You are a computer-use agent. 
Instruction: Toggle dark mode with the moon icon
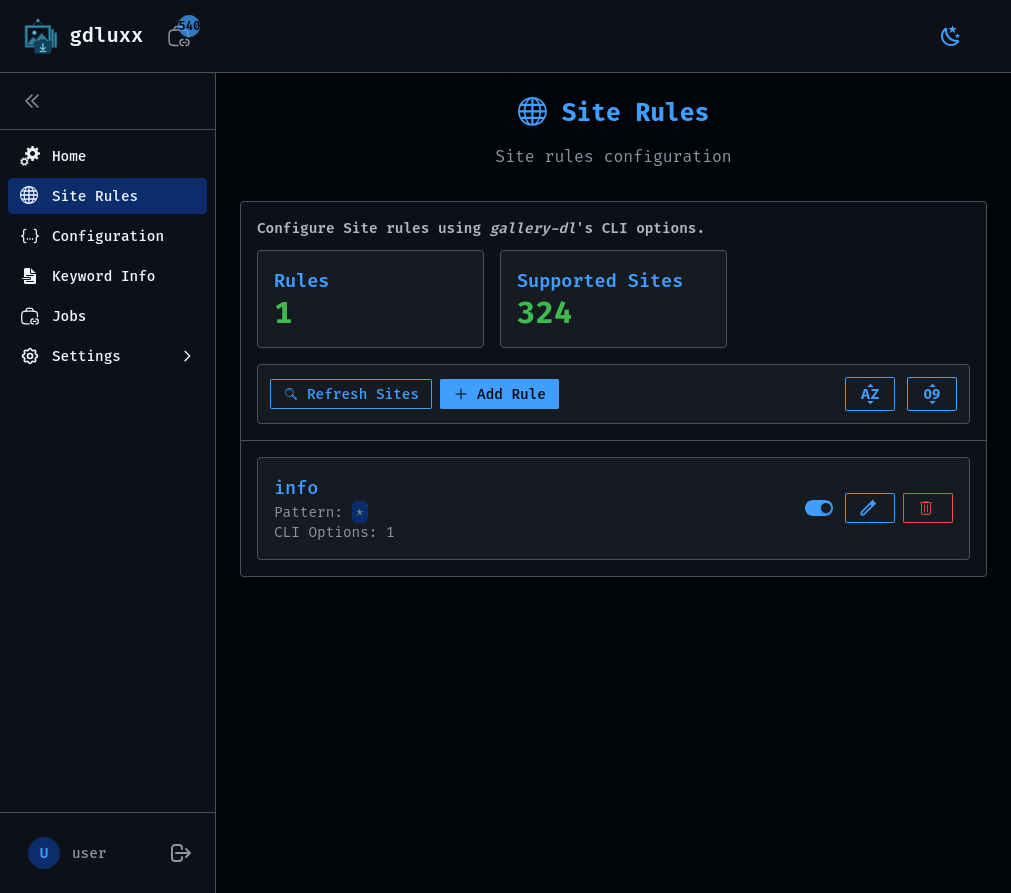coord(949,35)
